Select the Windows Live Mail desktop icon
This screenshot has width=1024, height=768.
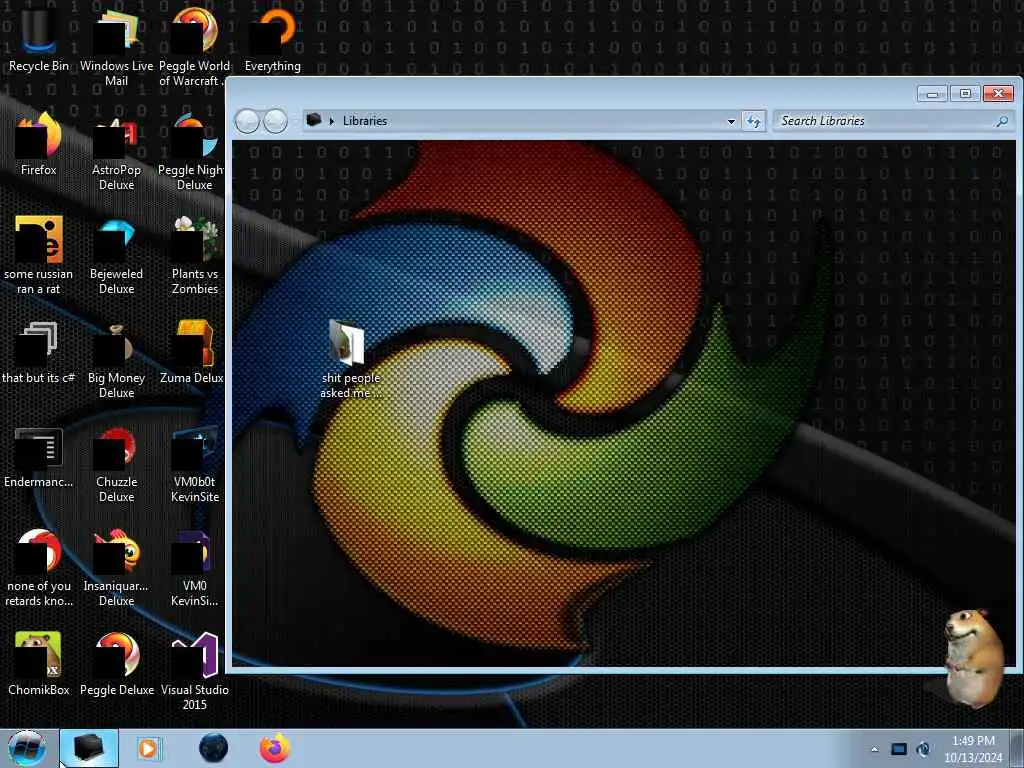(116, 47)
